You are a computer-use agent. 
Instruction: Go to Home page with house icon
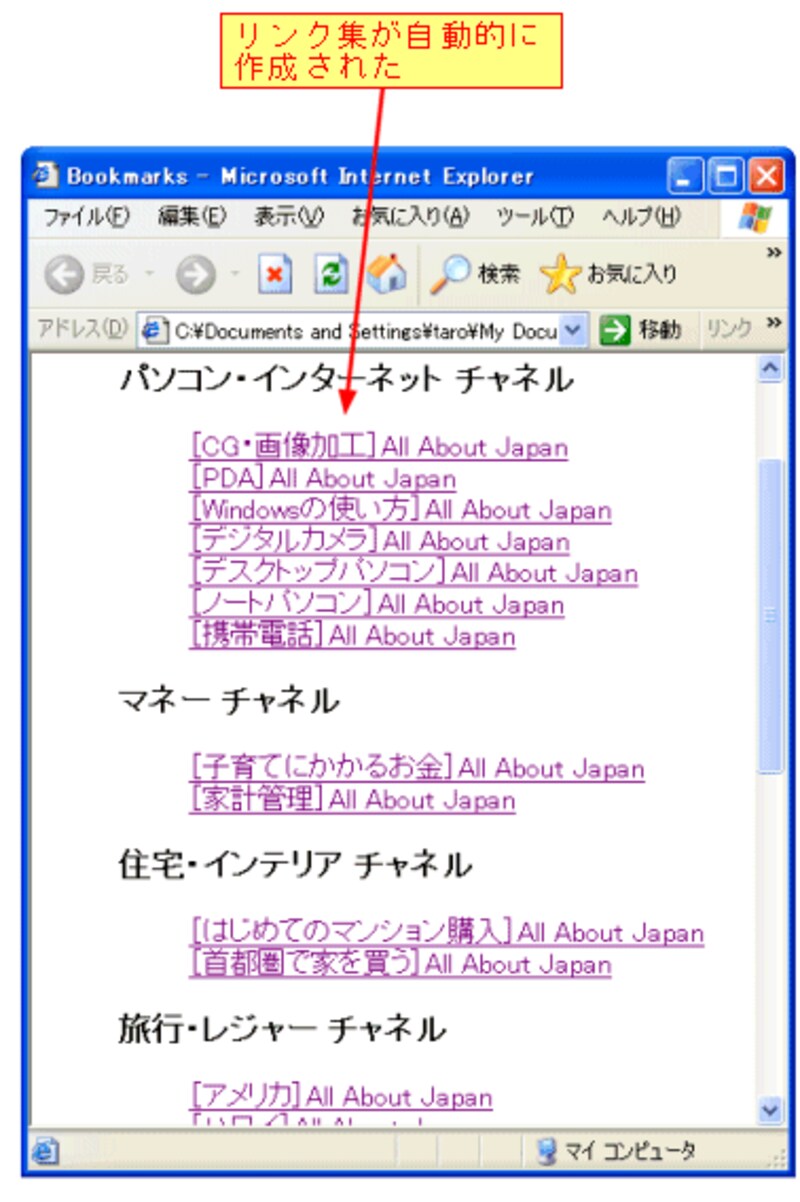pyautogui.click(x=386, y=275)
